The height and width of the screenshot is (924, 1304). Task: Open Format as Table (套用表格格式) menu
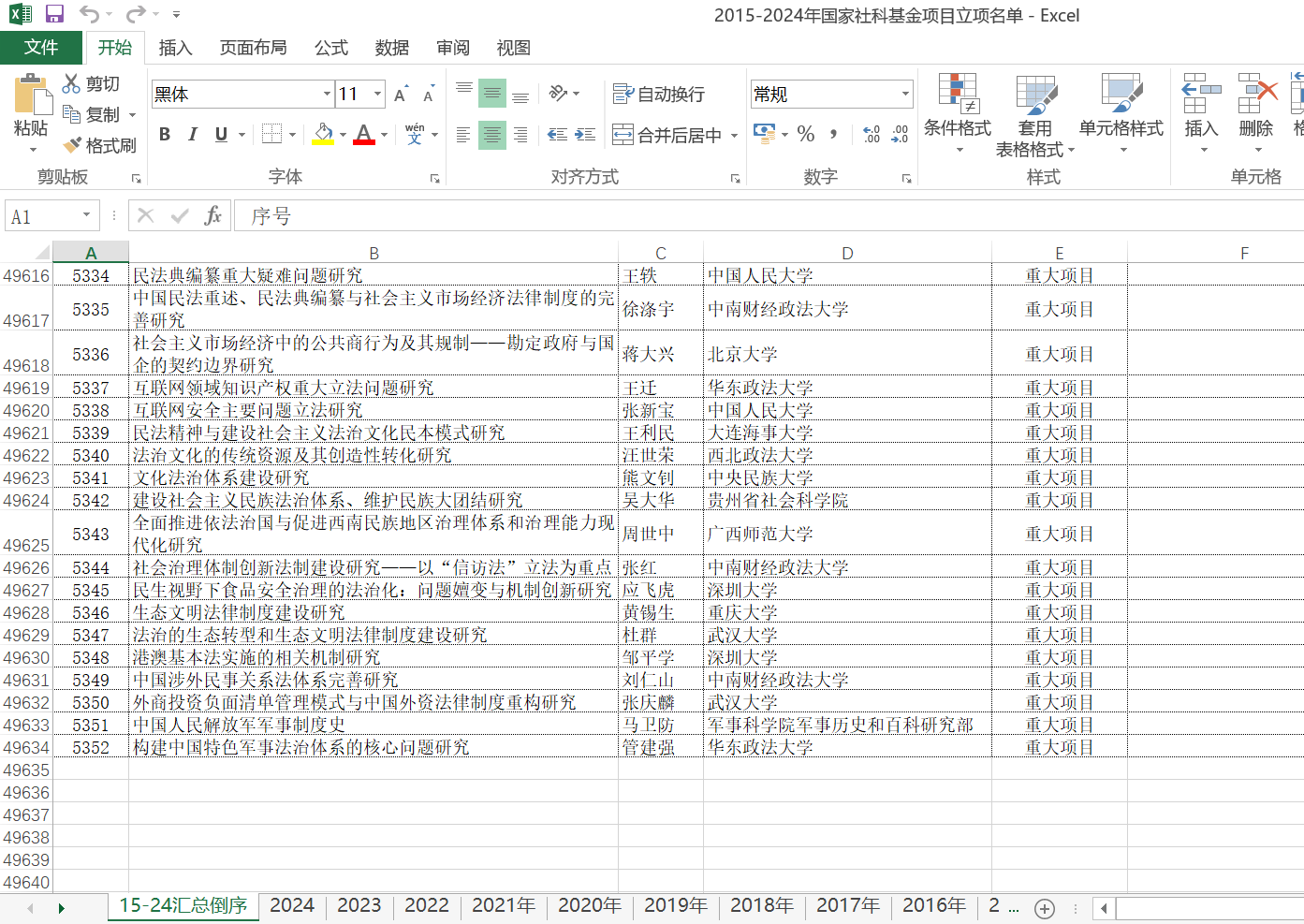click(1034, 115)
